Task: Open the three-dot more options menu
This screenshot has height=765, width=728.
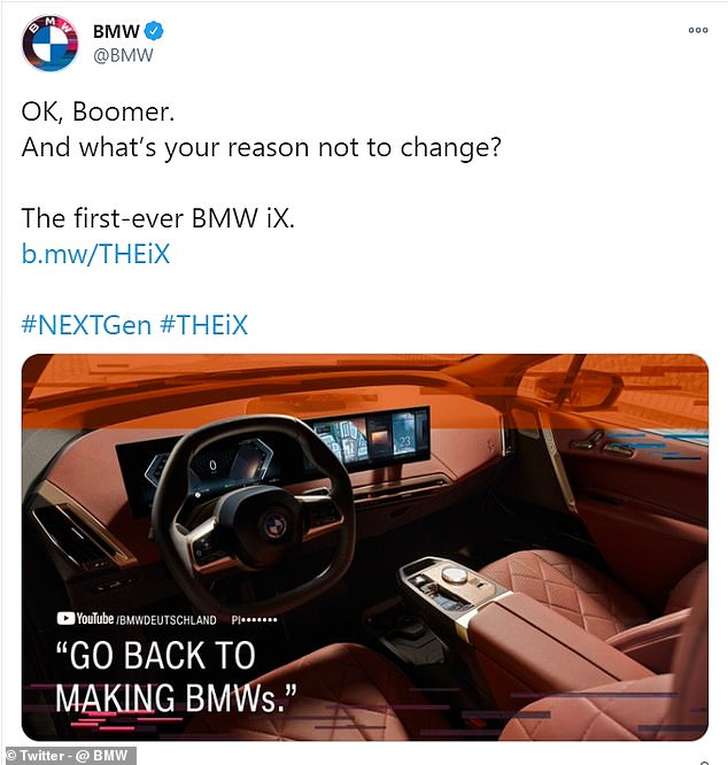Action: click(698, 30)
